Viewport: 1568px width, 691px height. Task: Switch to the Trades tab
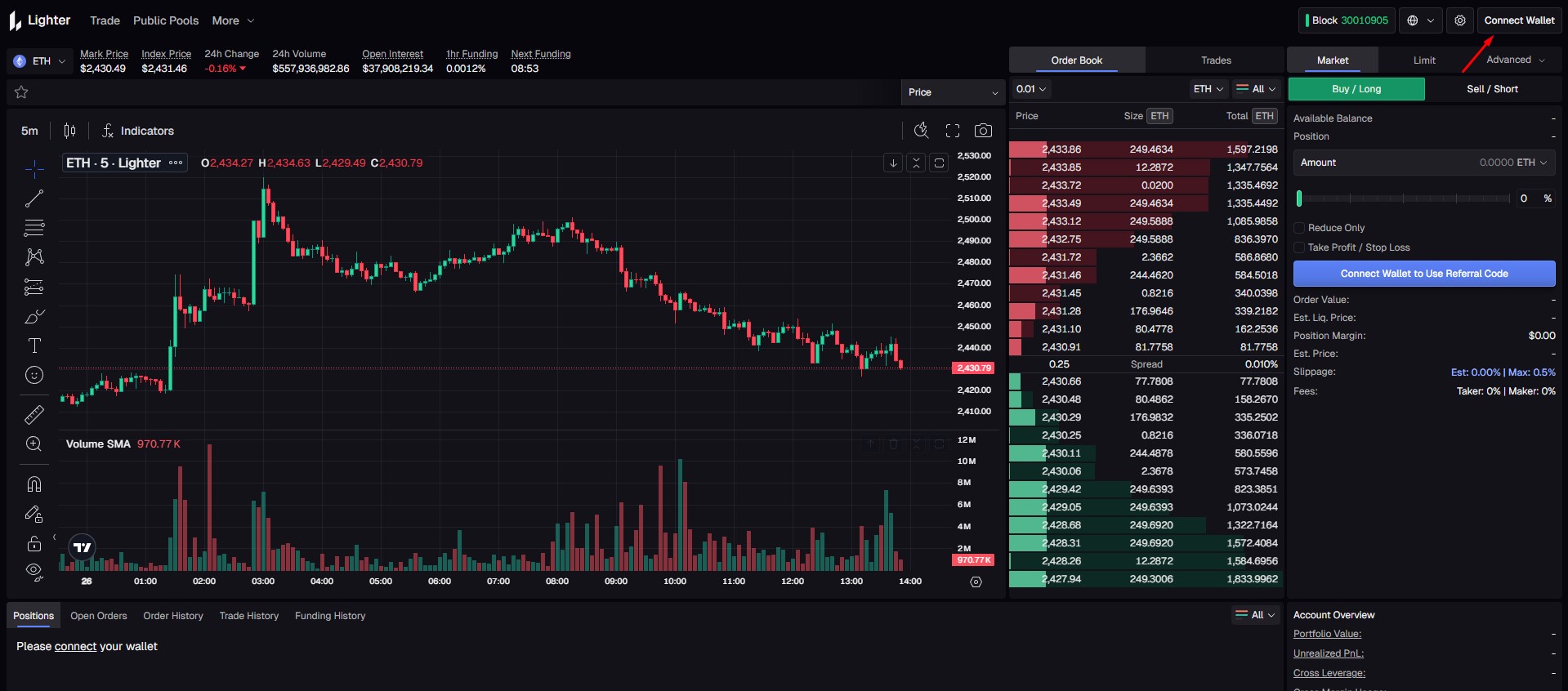tap(1215, 60)
